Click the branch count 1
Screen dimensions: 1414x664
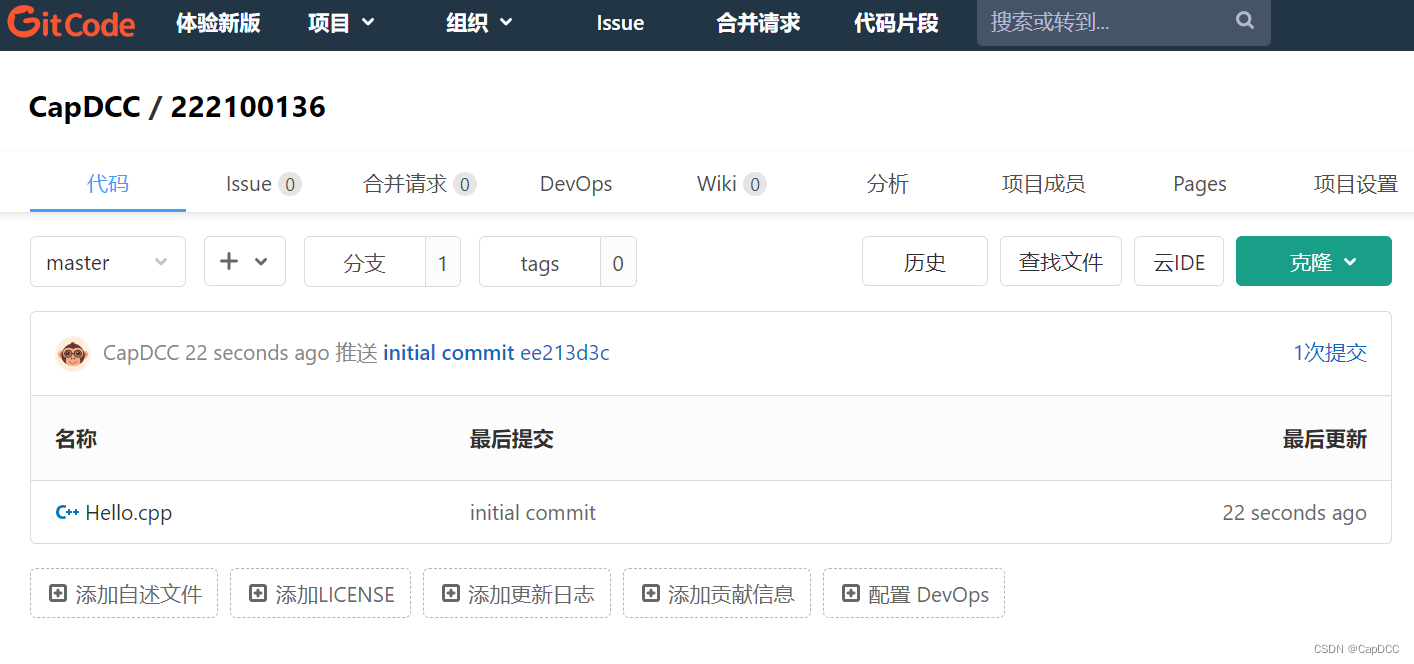tap(443, 263)
